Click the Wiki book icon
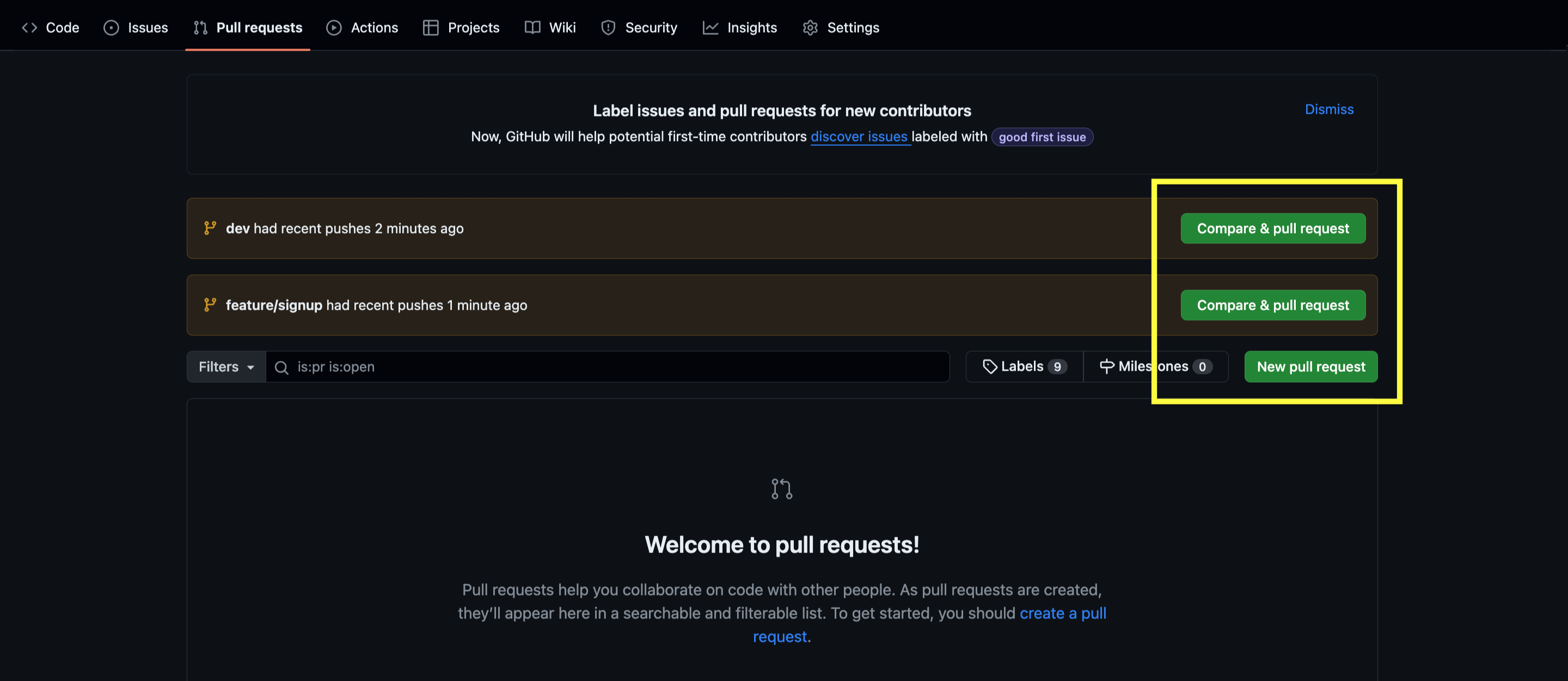Screen dimensions: 1568x681 coord(532,27)
